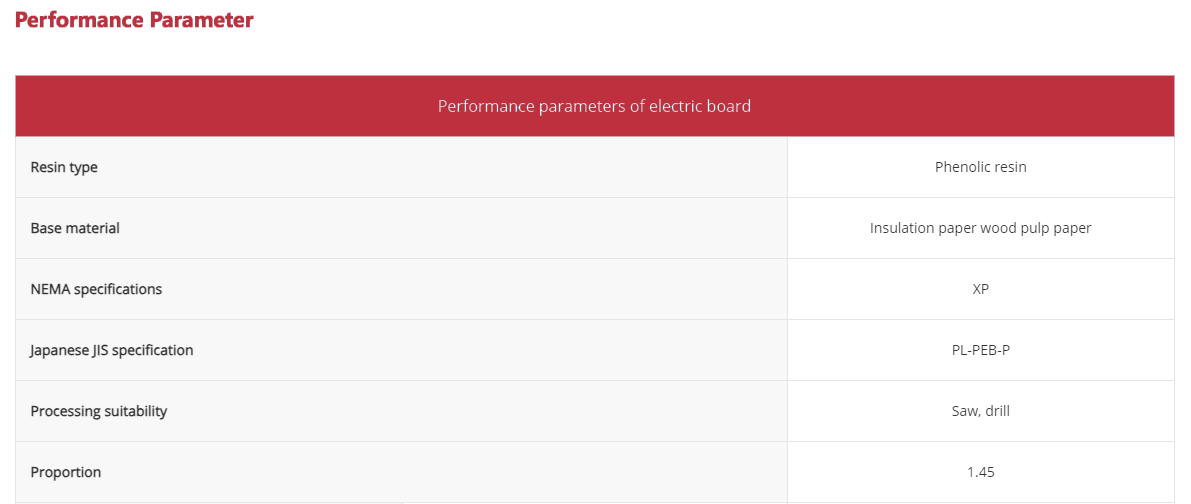
Task: Click "Performance parameters" in the table header bar
Action: [x=532, y=106]
